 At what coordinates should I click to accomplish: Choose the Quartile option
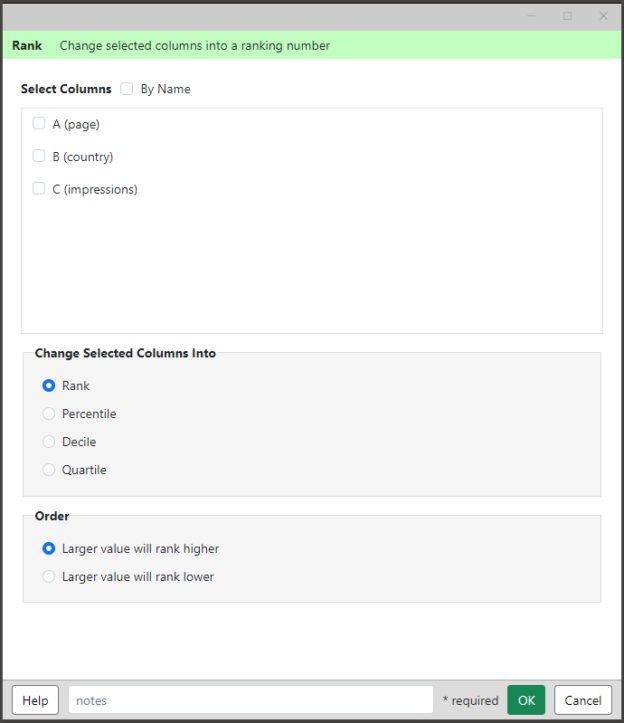point(49,470)
